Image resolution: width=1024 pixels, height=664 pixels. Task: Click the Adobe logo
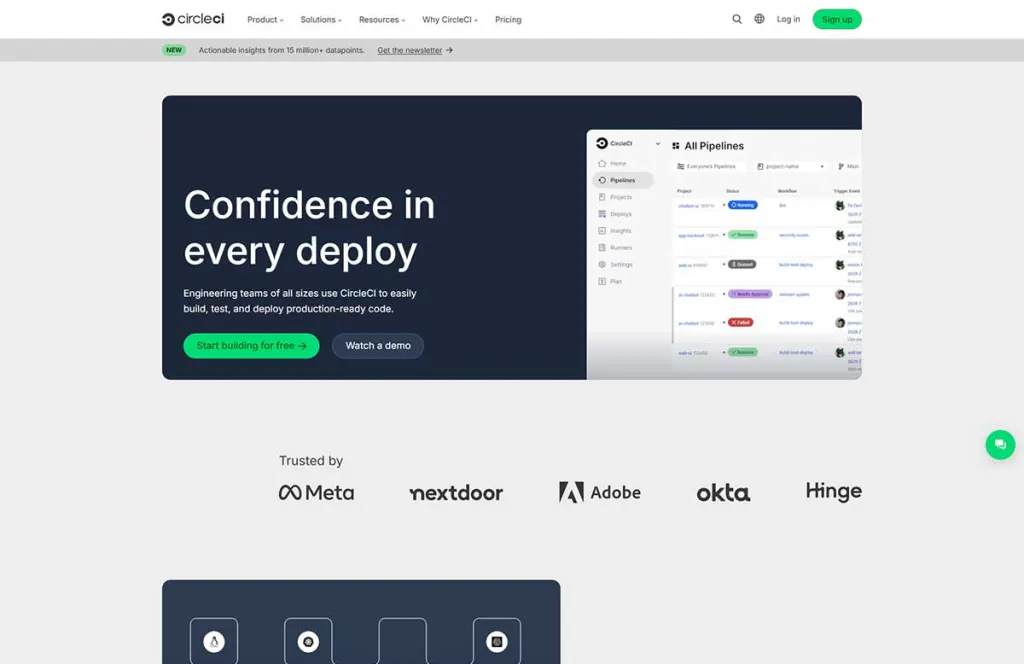pos(600,492)
